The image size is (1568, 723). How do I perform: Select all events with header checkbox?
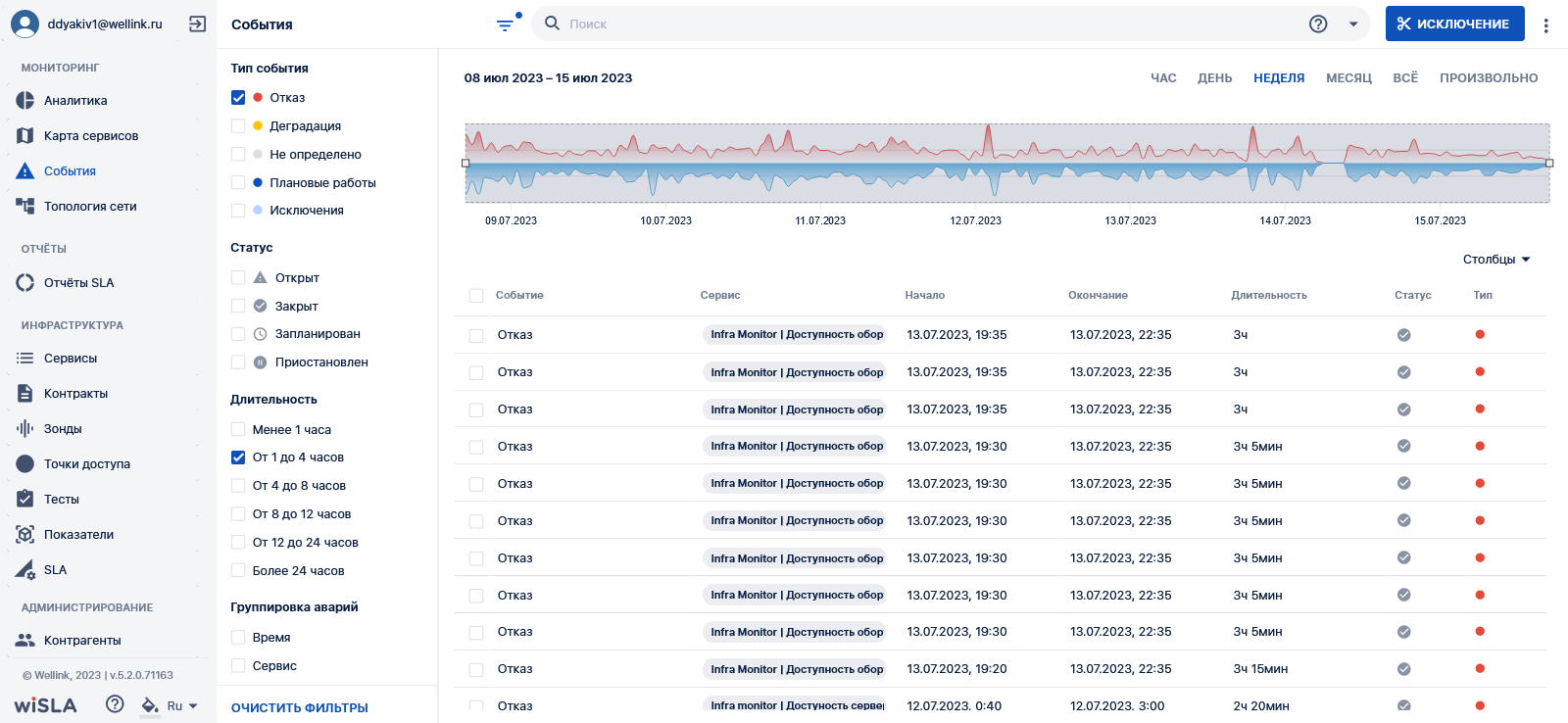click(476, 296)
